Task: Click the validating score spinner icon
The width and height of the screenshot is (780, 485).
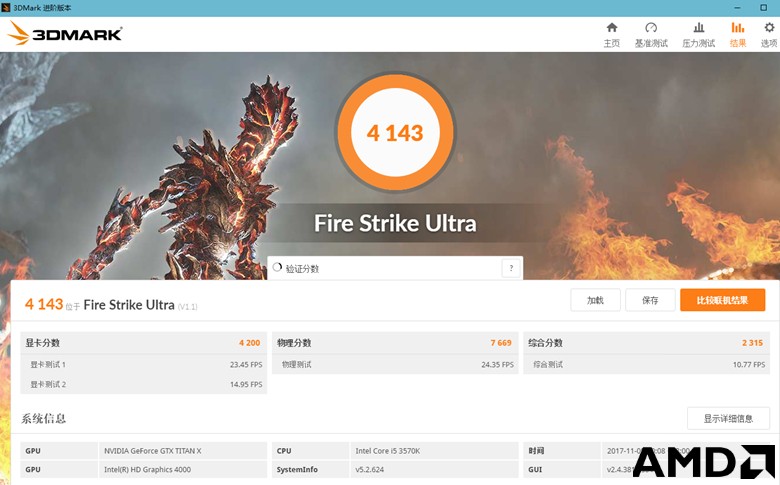Action: coord(277,267)
